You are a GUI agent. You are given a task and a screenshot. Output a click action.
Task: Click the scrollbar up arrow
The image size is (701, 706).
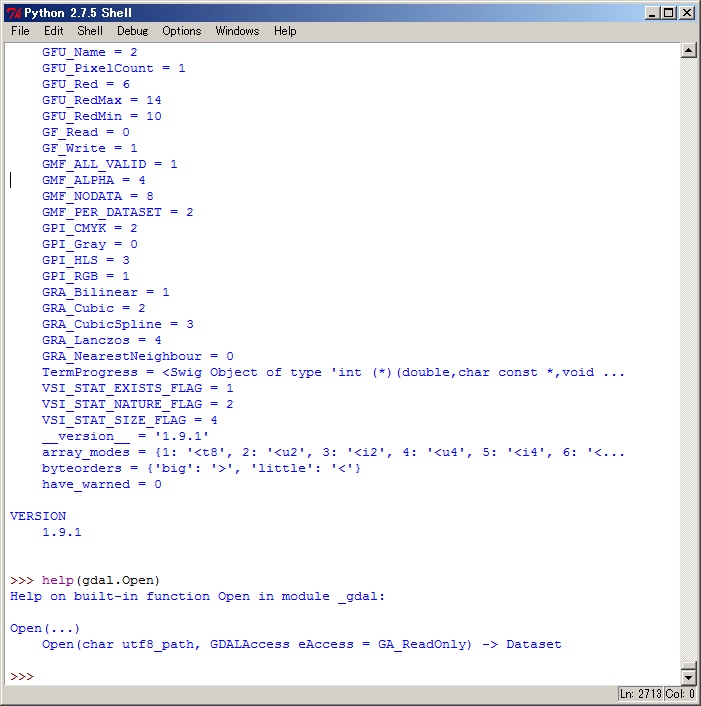tap(688, 50)
